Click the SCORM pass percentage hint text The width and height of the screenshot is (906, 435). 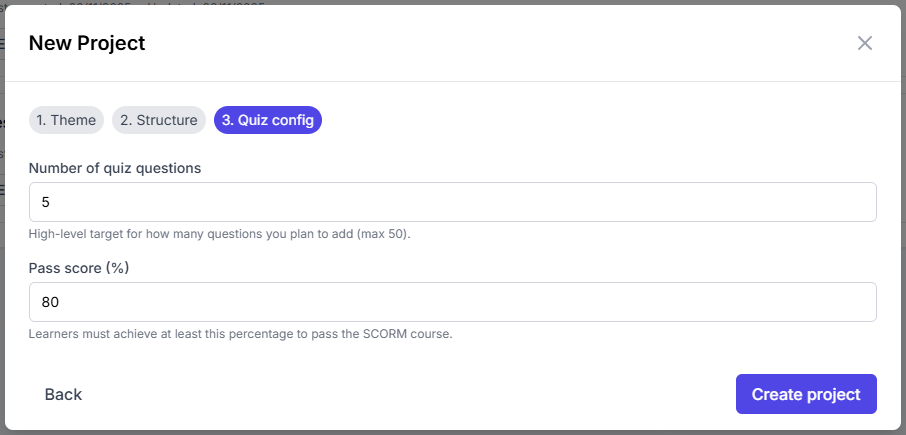pos(240,334)
